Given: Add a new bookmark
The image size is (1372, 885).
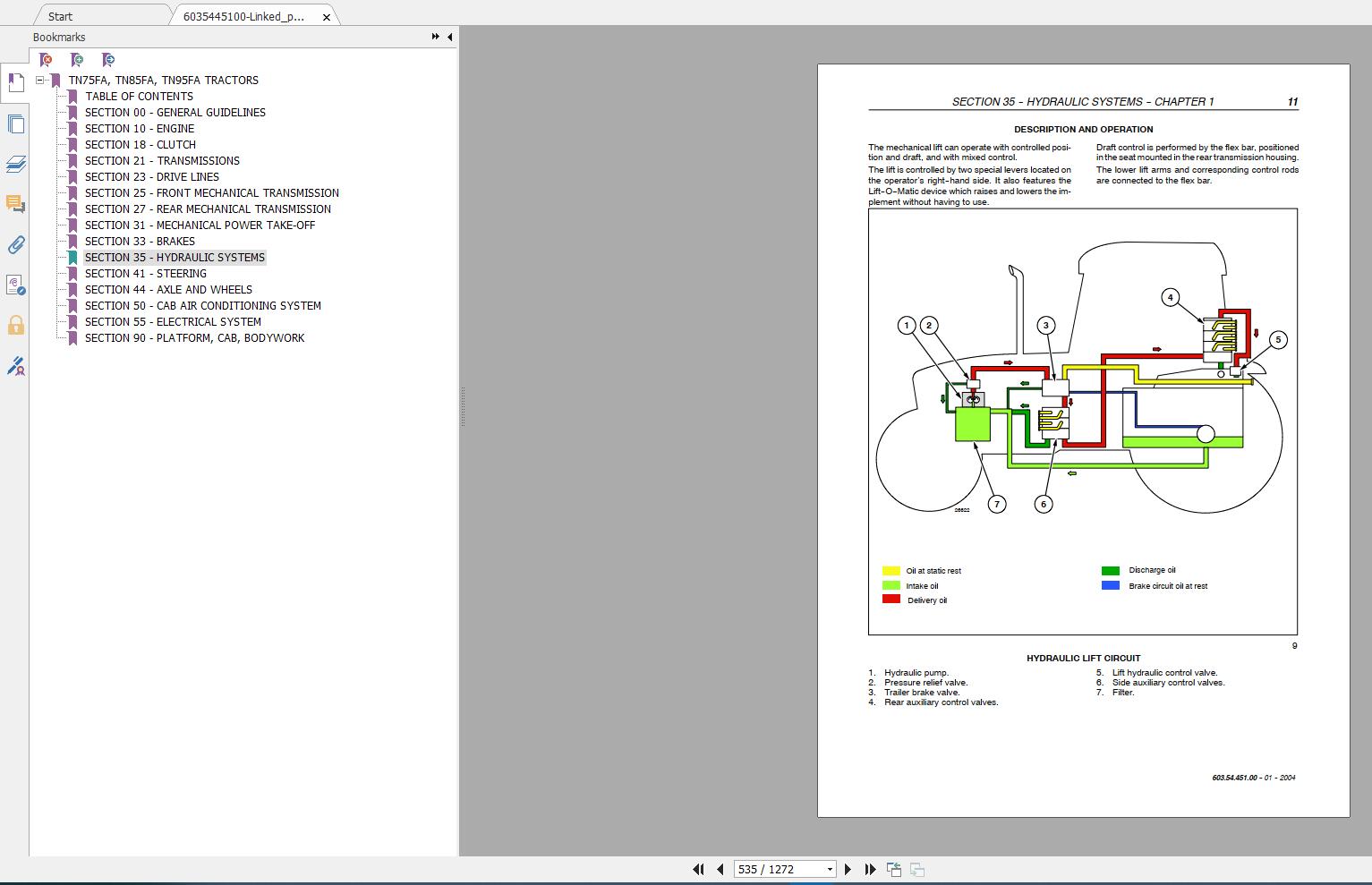Looking at the screenshot, I should point(76,59).
